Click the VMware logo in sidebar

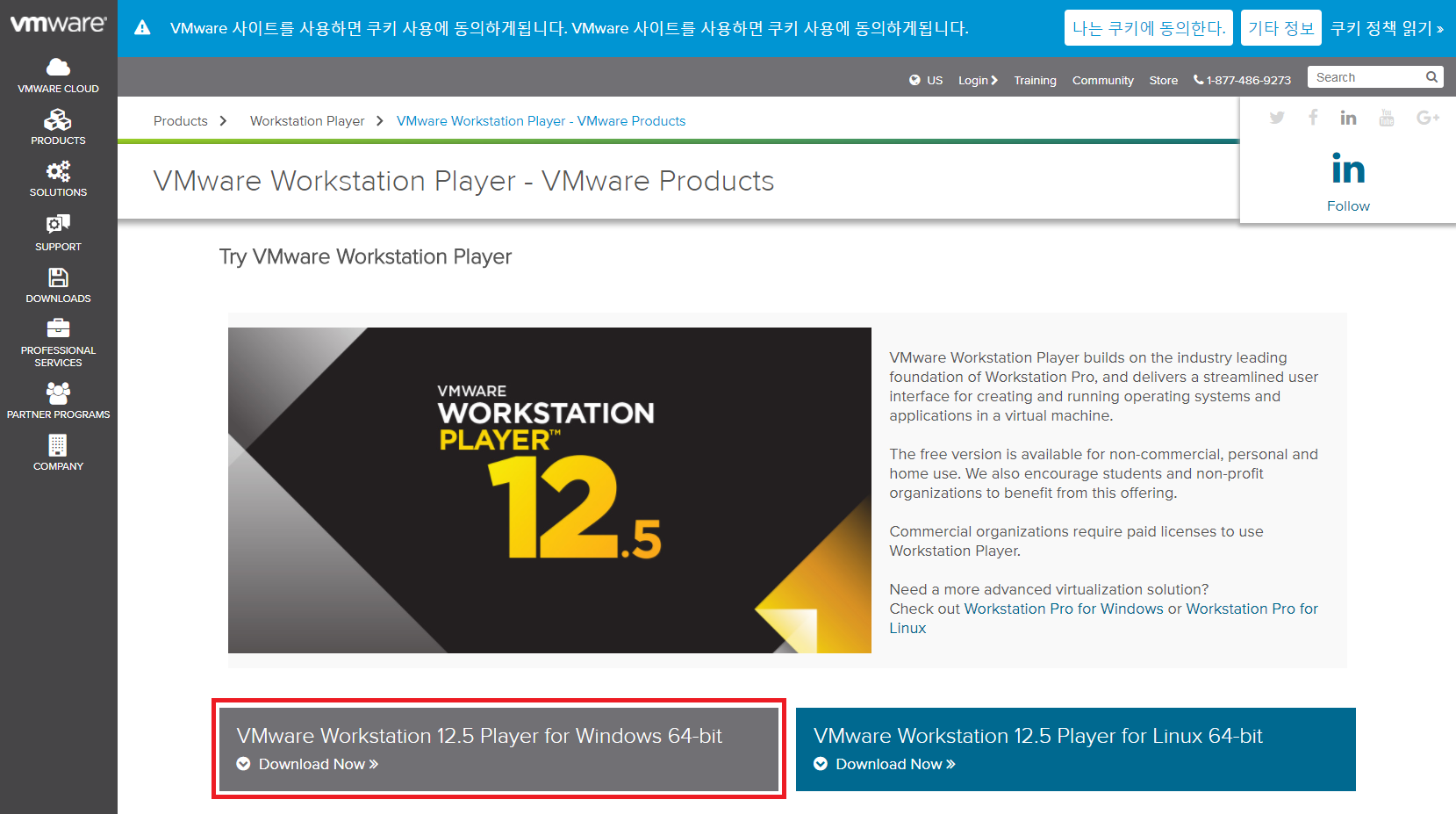pyautogui.click(x=58, y=24)
